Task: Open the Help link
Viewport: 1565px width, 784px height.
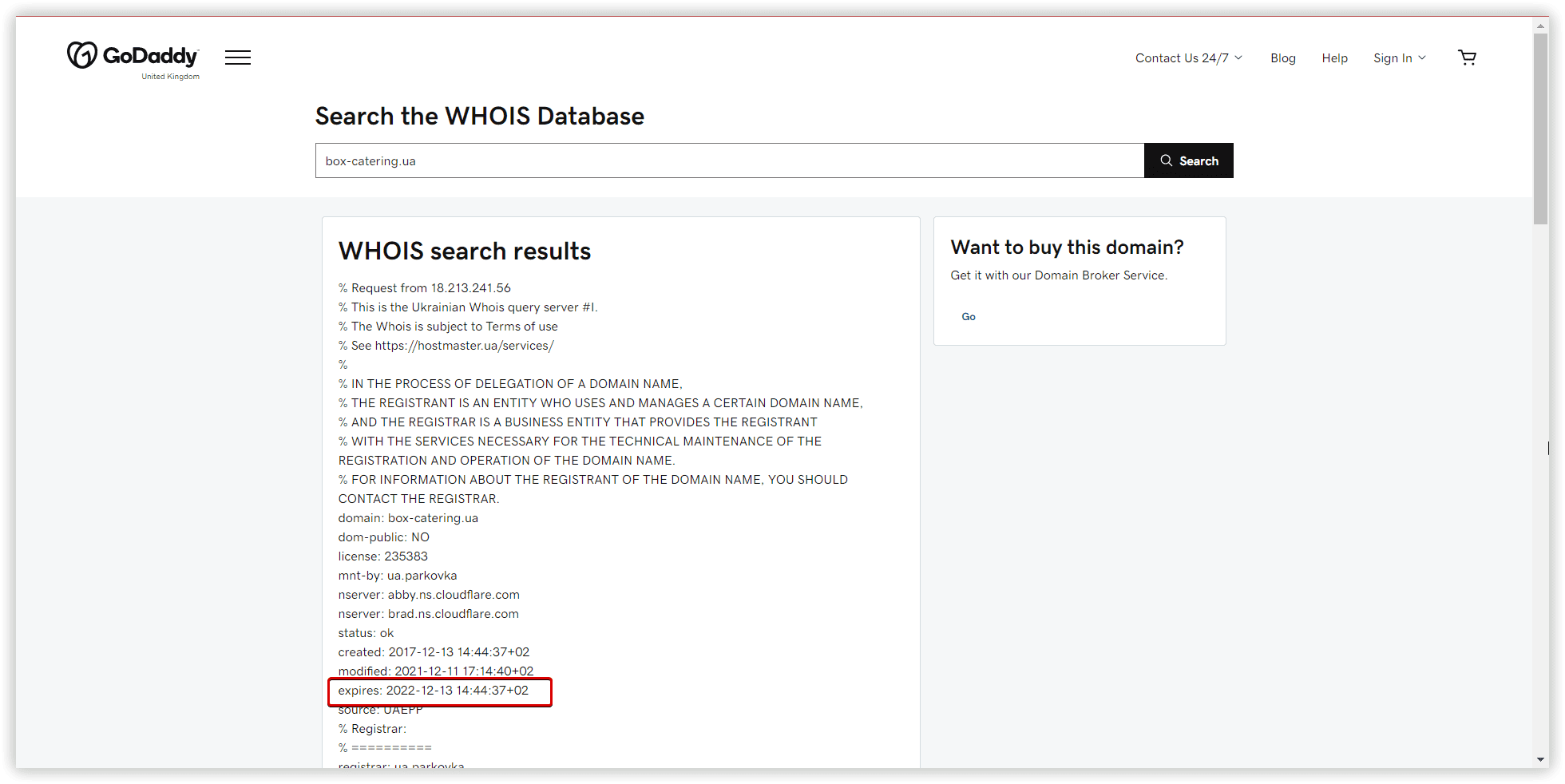Action: click(x=1334, y=58)
